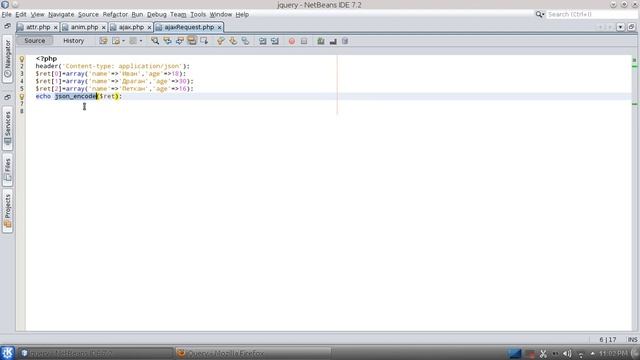This screenshot has height=360, width=640.
Task: Open the Refactor menu
Action: 115,14
